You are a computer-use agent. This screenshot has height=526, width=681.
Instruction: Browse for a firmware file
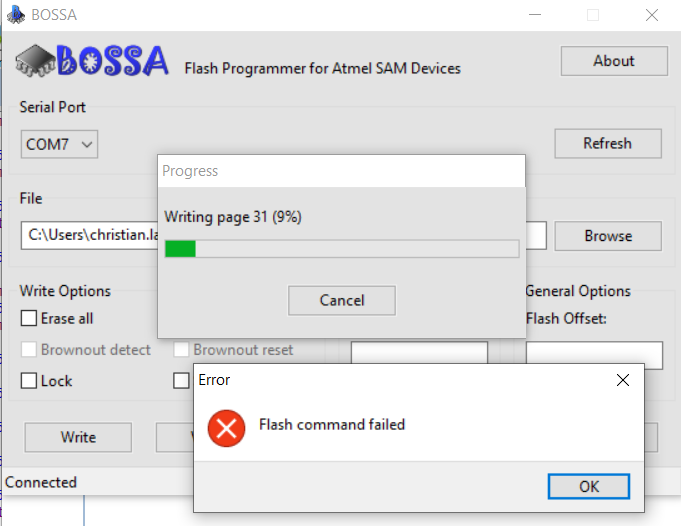[607, 236]
